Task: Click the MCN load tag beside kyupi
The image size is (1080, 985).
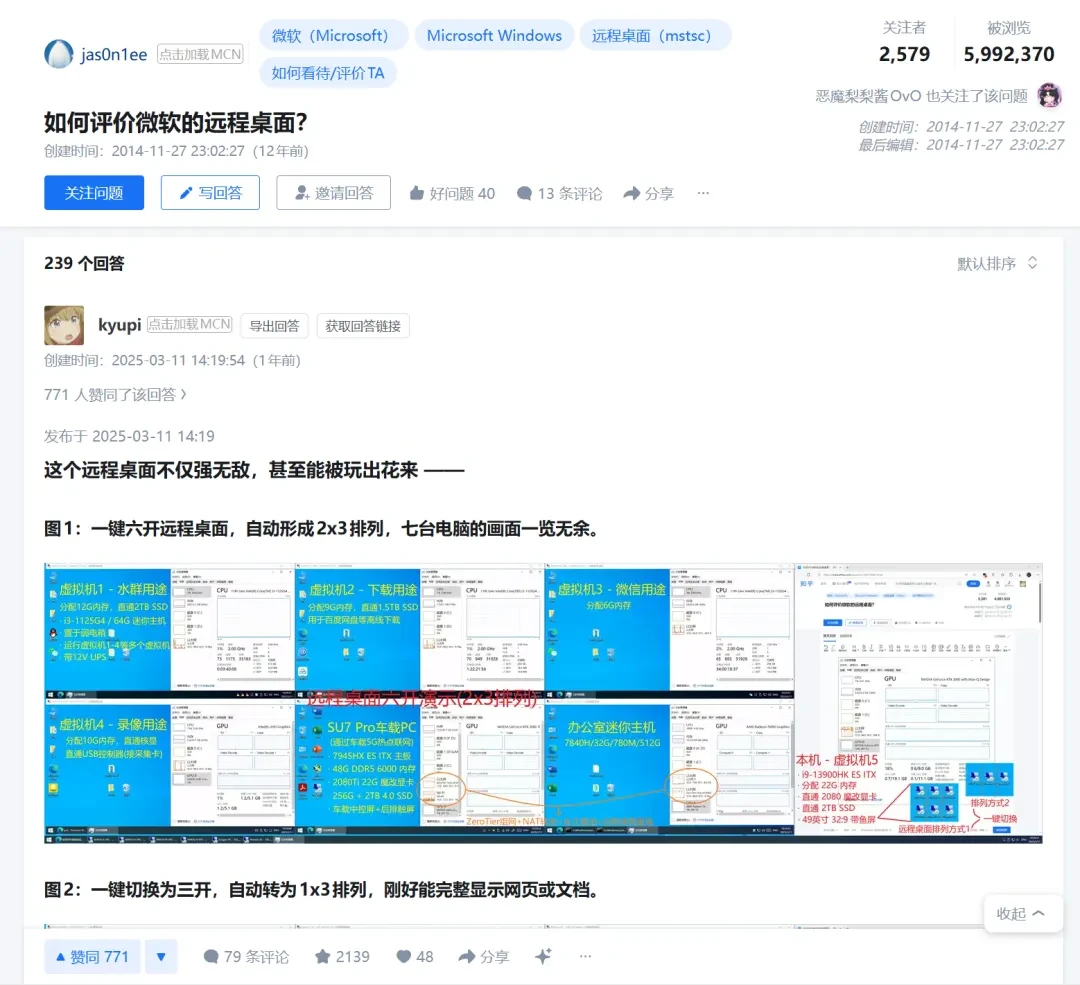Action: [189, 324]
